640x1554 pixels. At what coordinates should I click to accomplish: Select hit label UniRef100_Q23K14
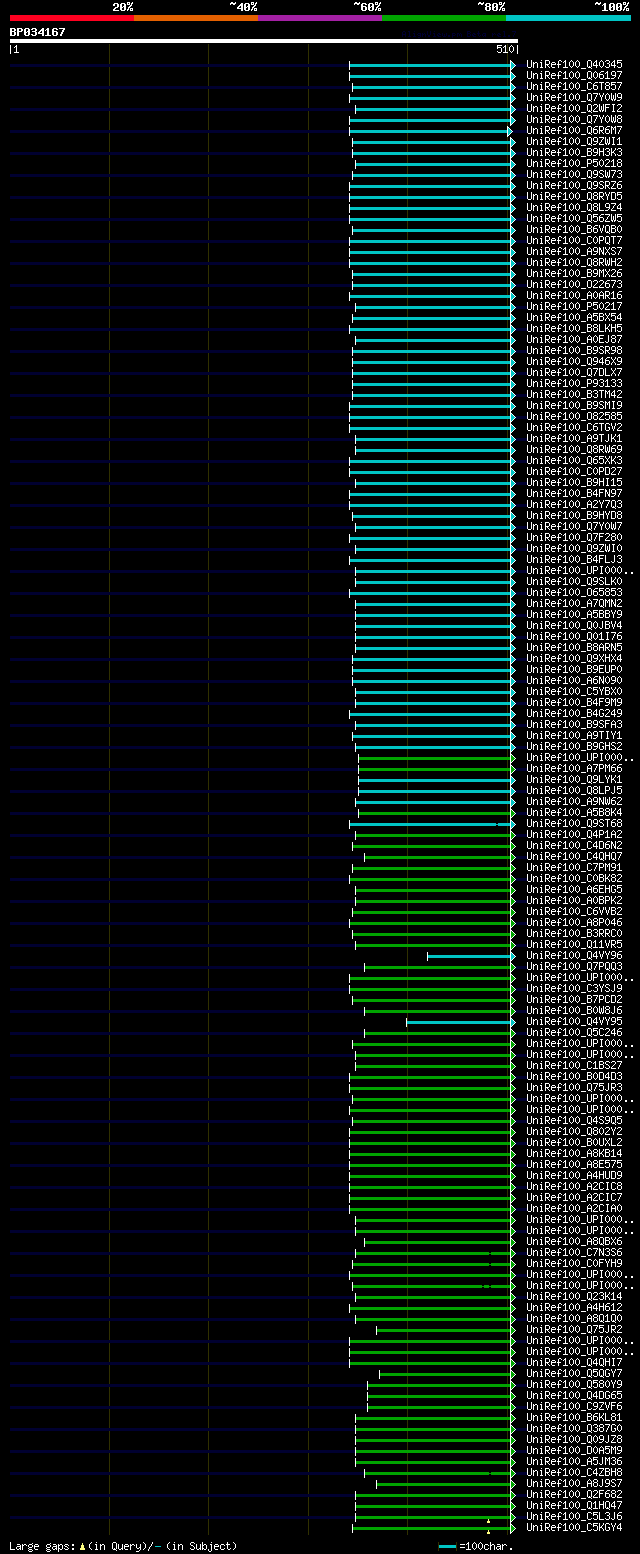click(x=574, y=1296)
